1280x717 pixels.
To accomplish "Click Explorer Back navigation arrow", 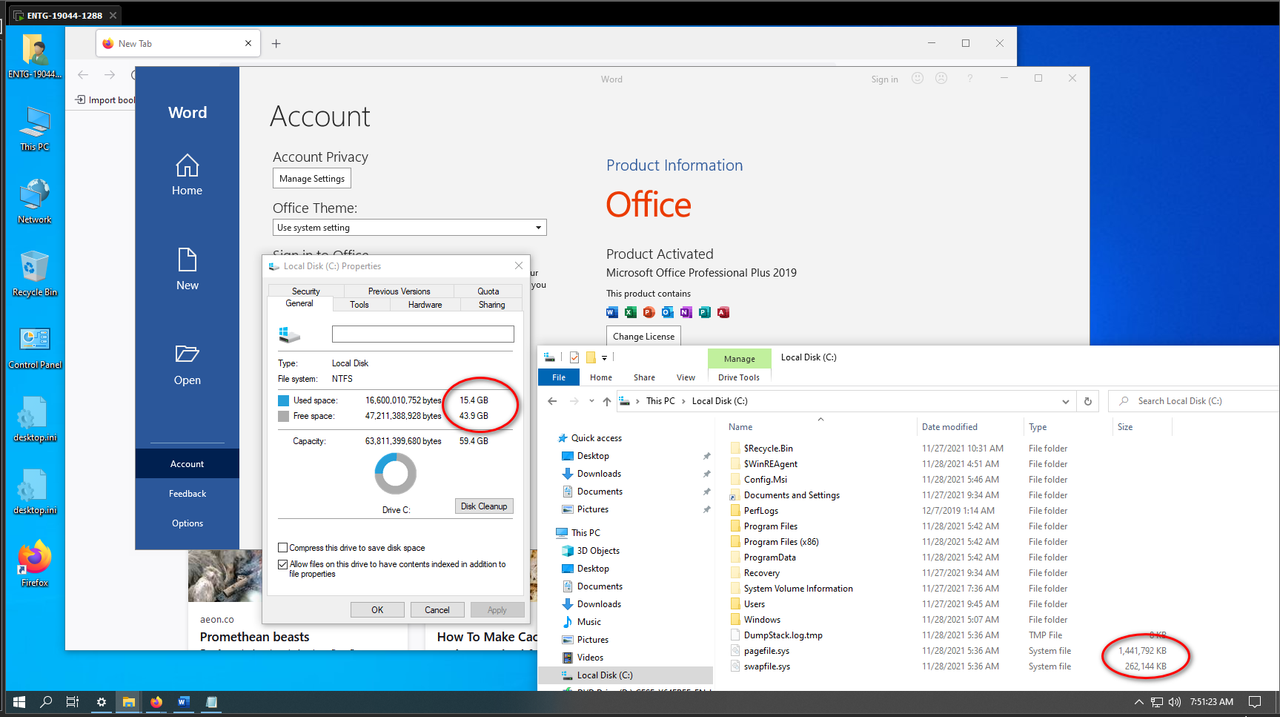I will tap(552, 401).
